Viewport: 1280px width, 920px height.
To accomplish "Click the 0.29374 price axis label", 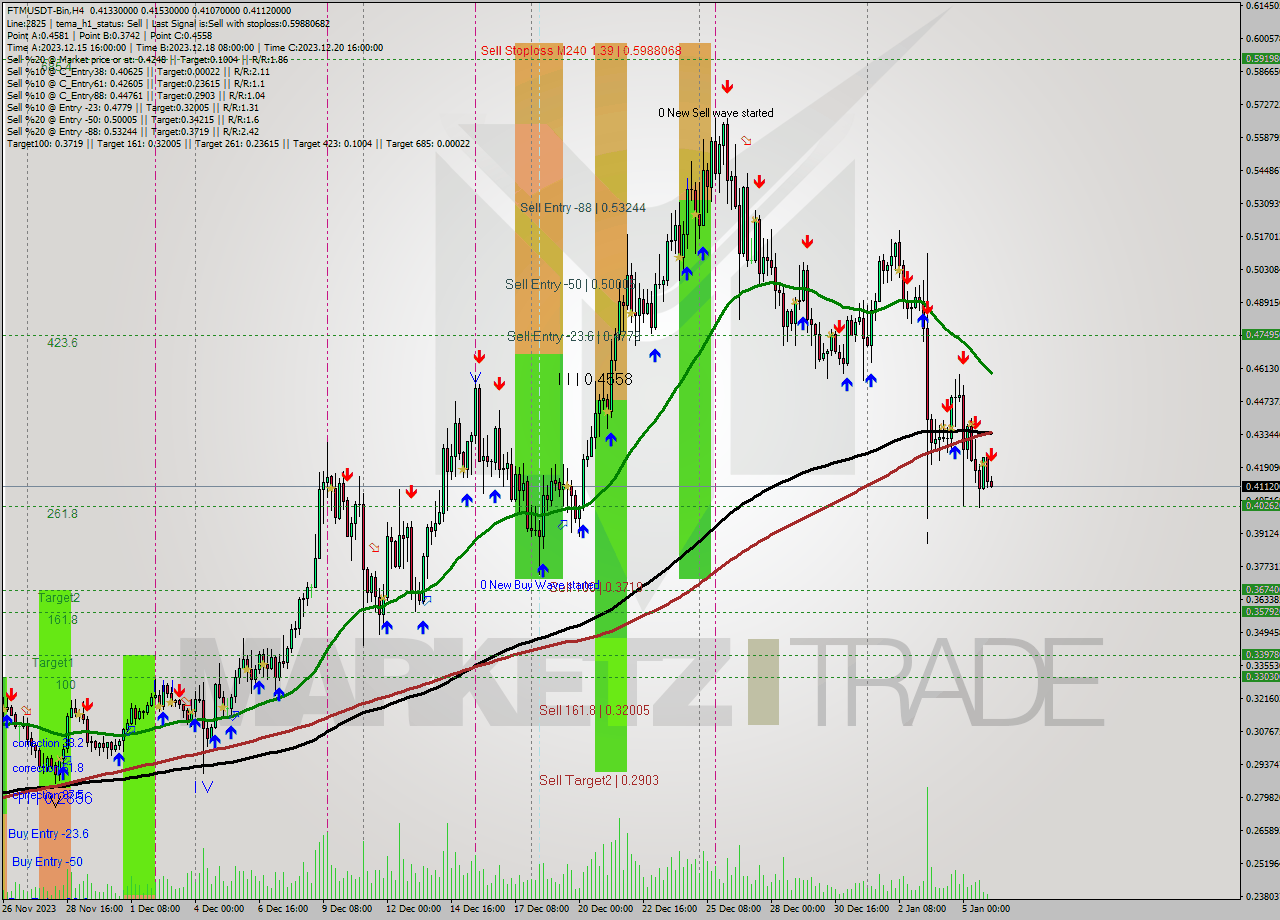I will (1262, 764).
